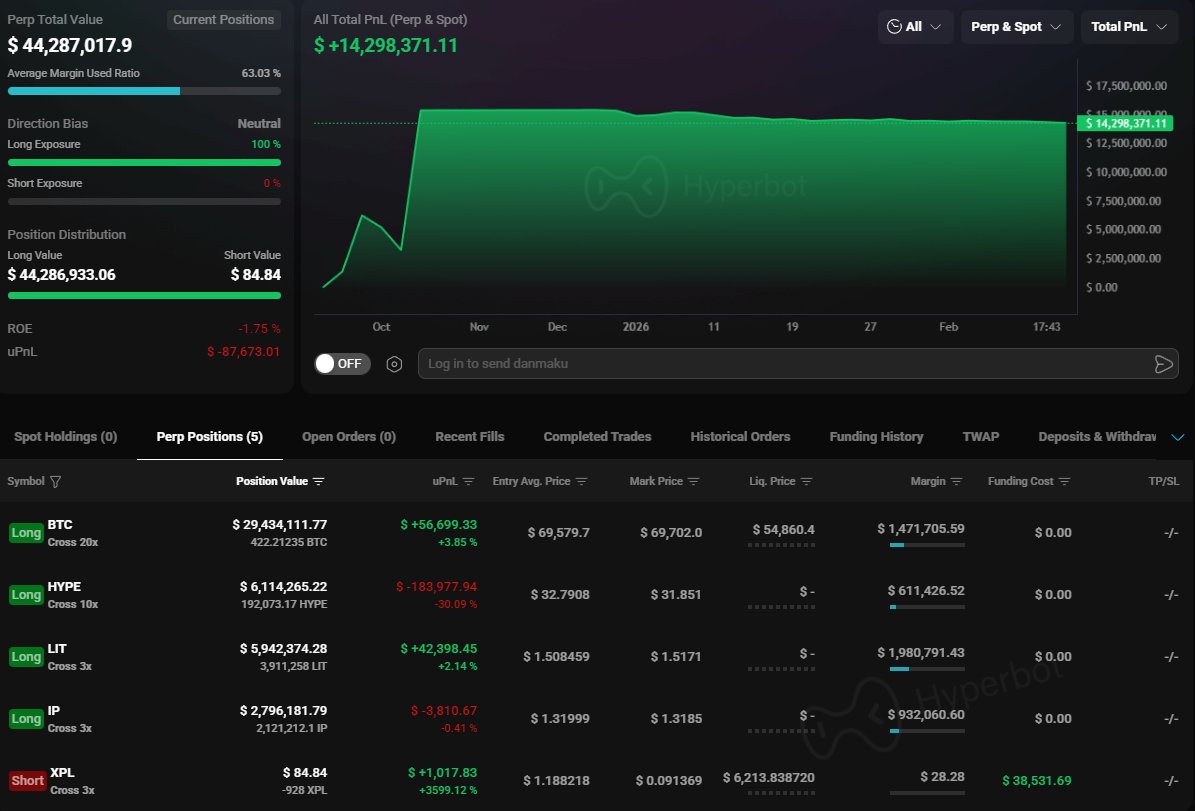1195x811 pixels.
Task: Click the uPnL value $ -87,673.01
Action: 243,351
